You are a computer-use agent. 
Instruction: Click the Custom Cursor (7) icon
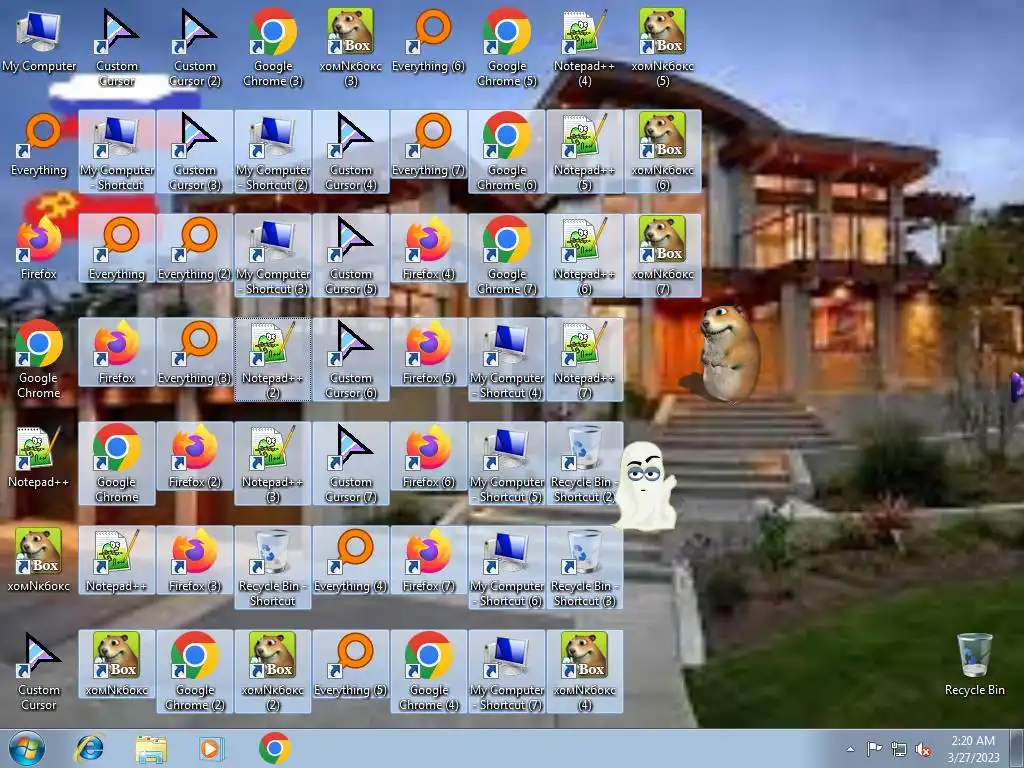[x=351, y=463]
